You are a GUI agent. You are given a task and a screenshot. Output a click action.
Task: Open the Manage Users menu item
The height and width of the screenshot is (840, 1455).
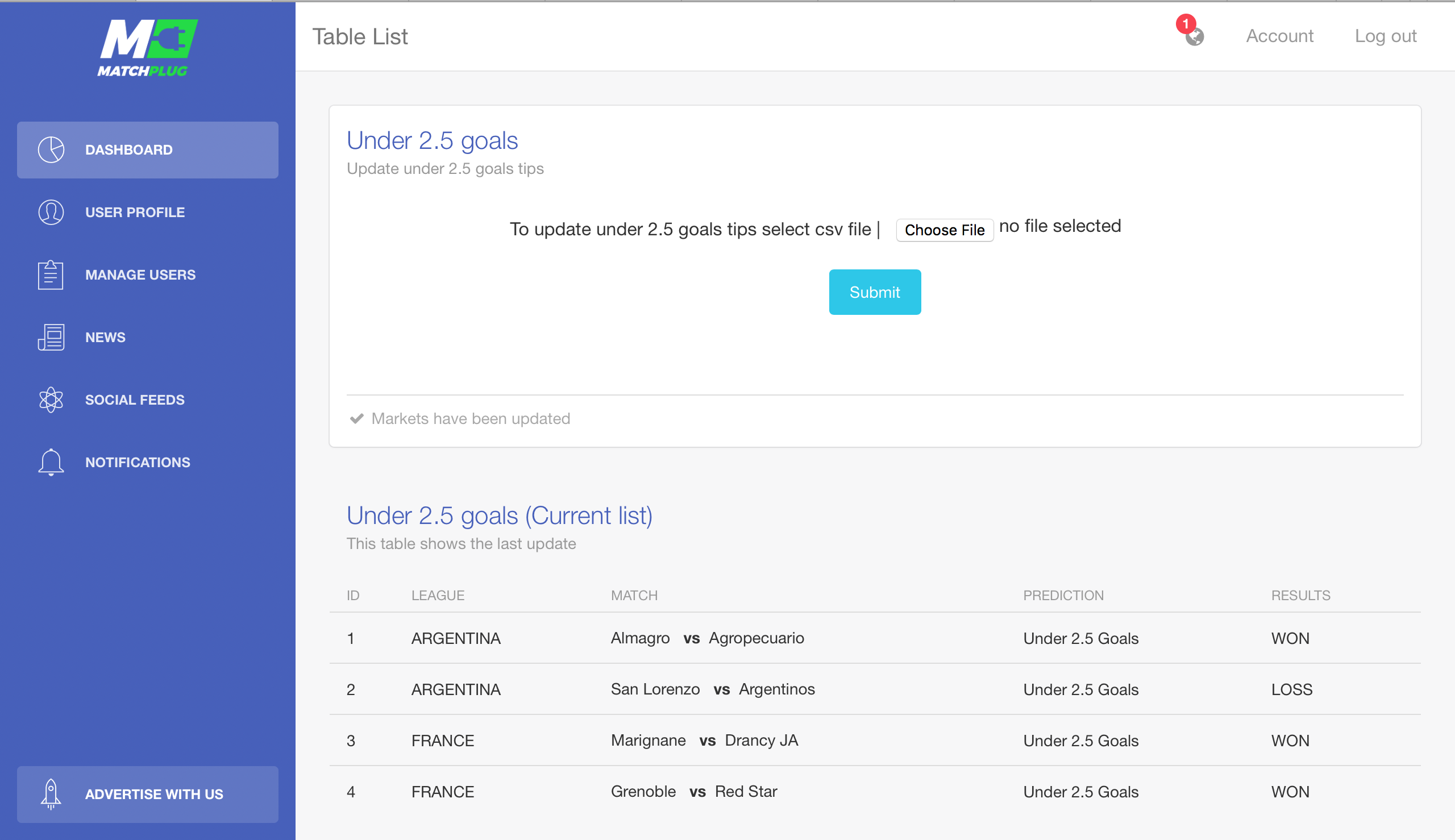point(148,275)
